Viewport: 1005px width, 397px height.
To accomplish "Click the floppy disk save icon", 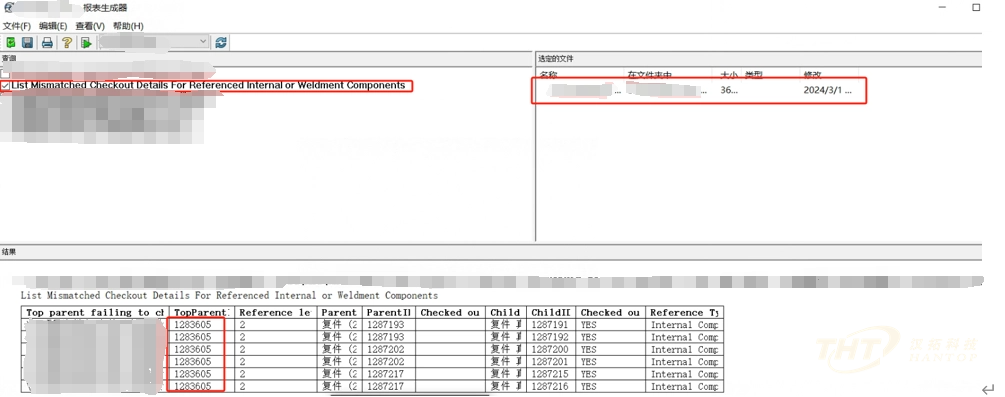I will 28,43.
